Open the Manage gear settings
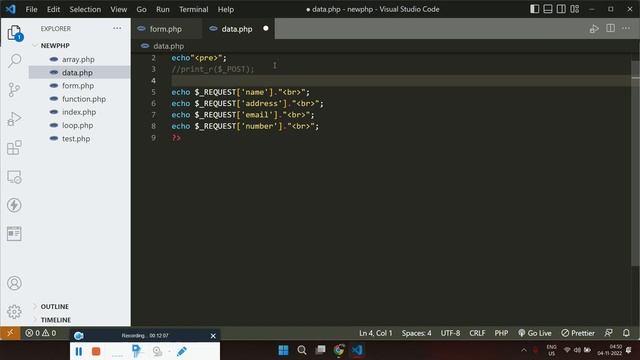The width and height of the screenshot is (640, 360). (x=14, y=312)
